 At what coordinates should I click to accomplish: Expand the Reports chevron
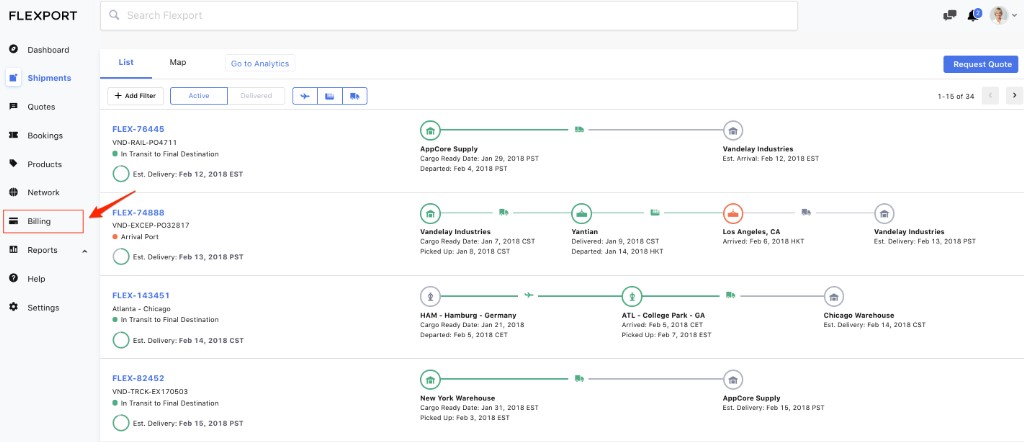click(x=84, y=251)
